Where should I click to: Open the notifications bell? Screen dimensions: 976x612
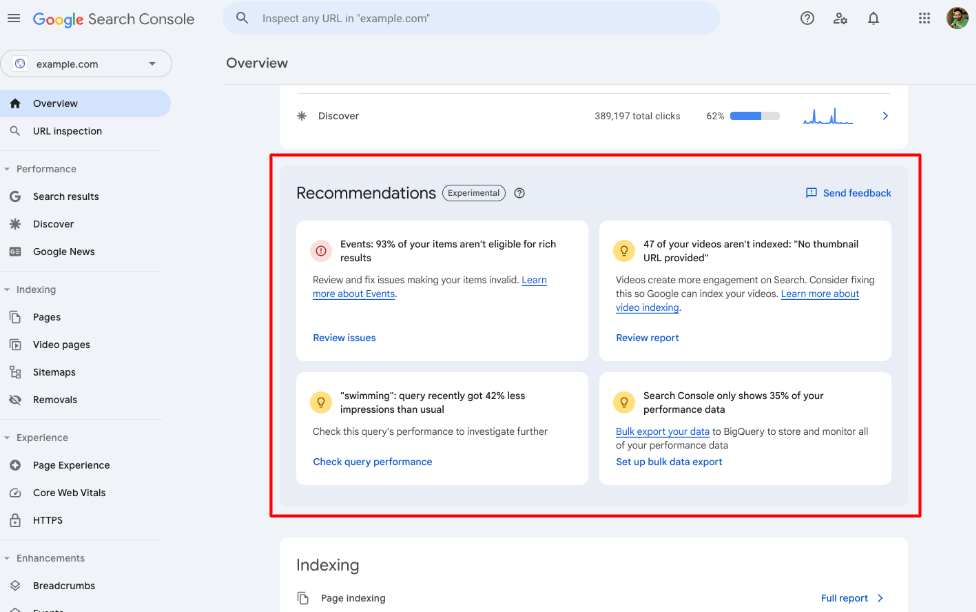873,19
